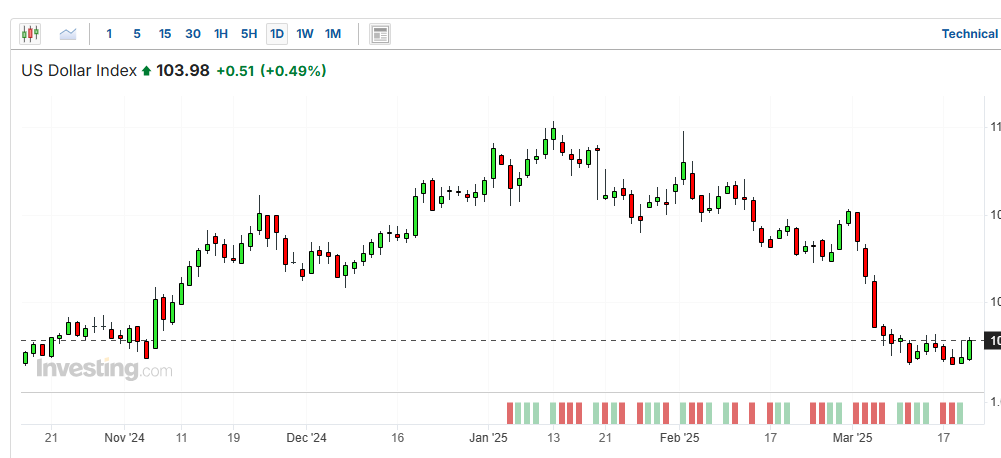Click the Mar '25 date axis label
This screenshot has height=458, width=1001.
pyautogui.click(x=854, y=438)
